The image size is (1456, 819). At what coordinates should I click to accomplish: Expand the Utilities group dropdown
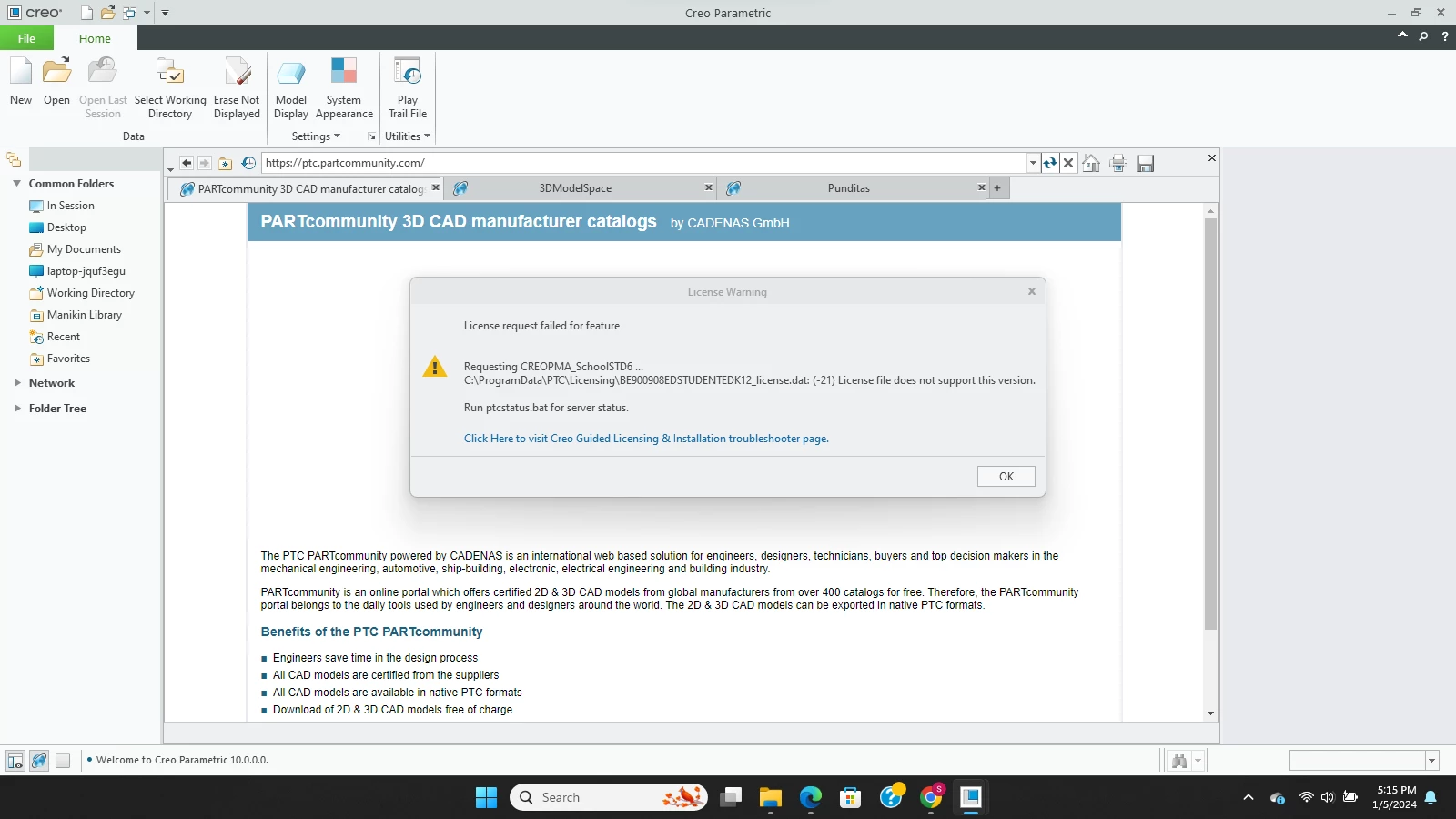point(408,136)
